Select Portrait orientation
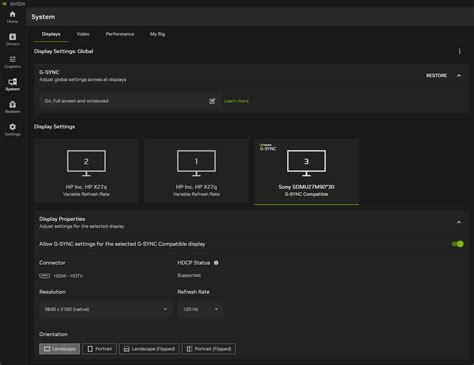The height and width of the screenshot is (365, 474). (x=100, y=349)
